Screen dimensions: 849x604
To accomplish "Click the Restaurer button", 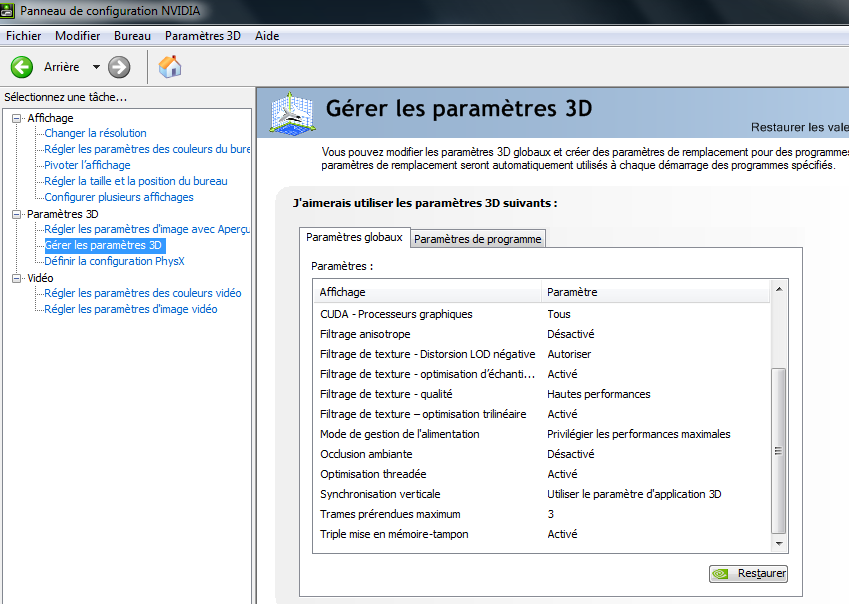I will (748, 574).
